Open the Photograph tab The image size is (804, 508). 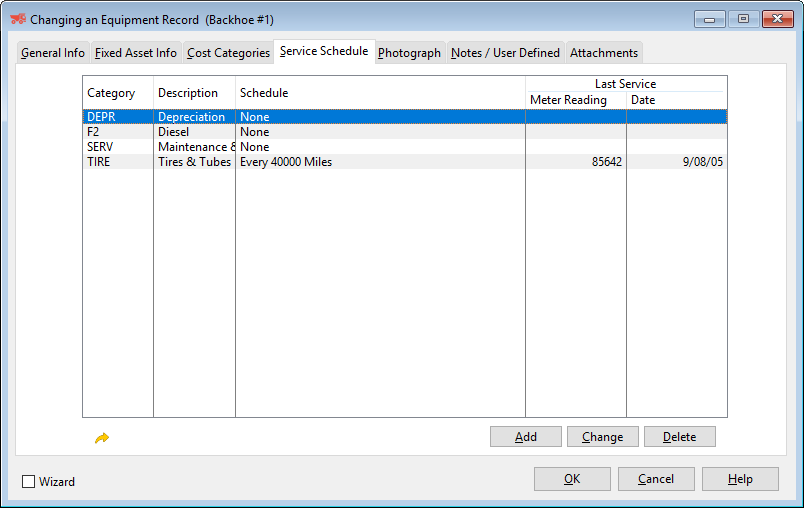click(409, 53)
